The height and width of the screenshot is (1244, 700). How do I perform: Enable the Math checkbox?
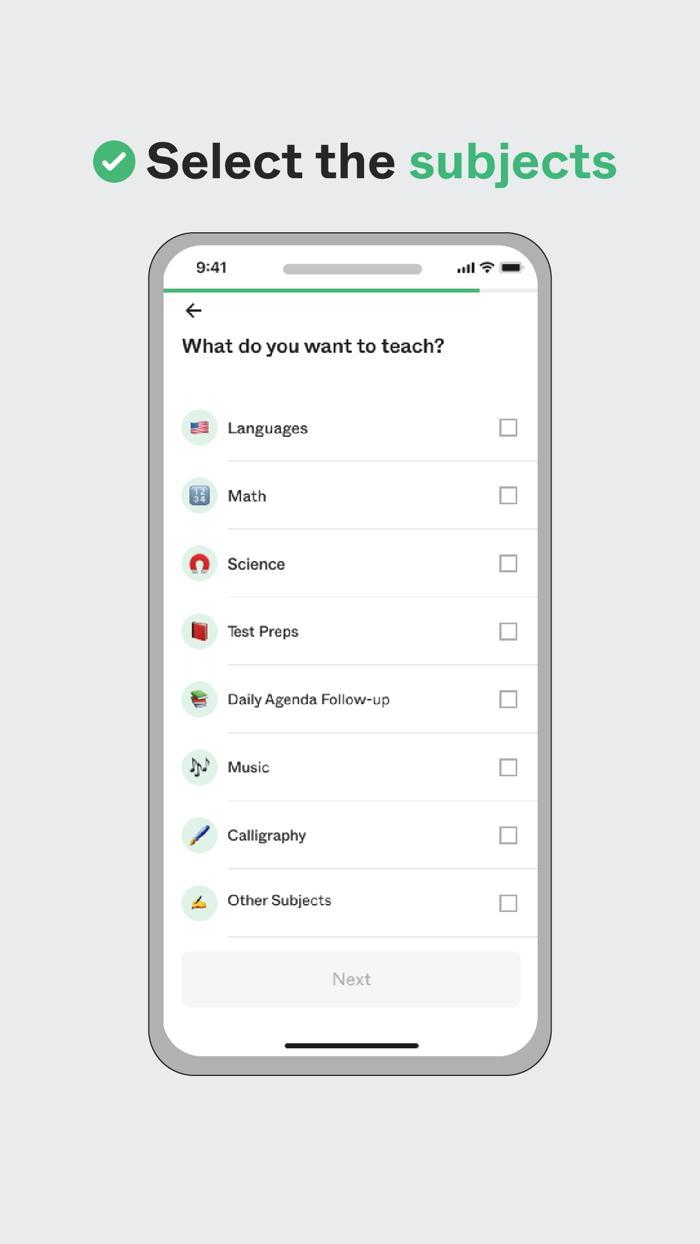[x=508, y=495]
